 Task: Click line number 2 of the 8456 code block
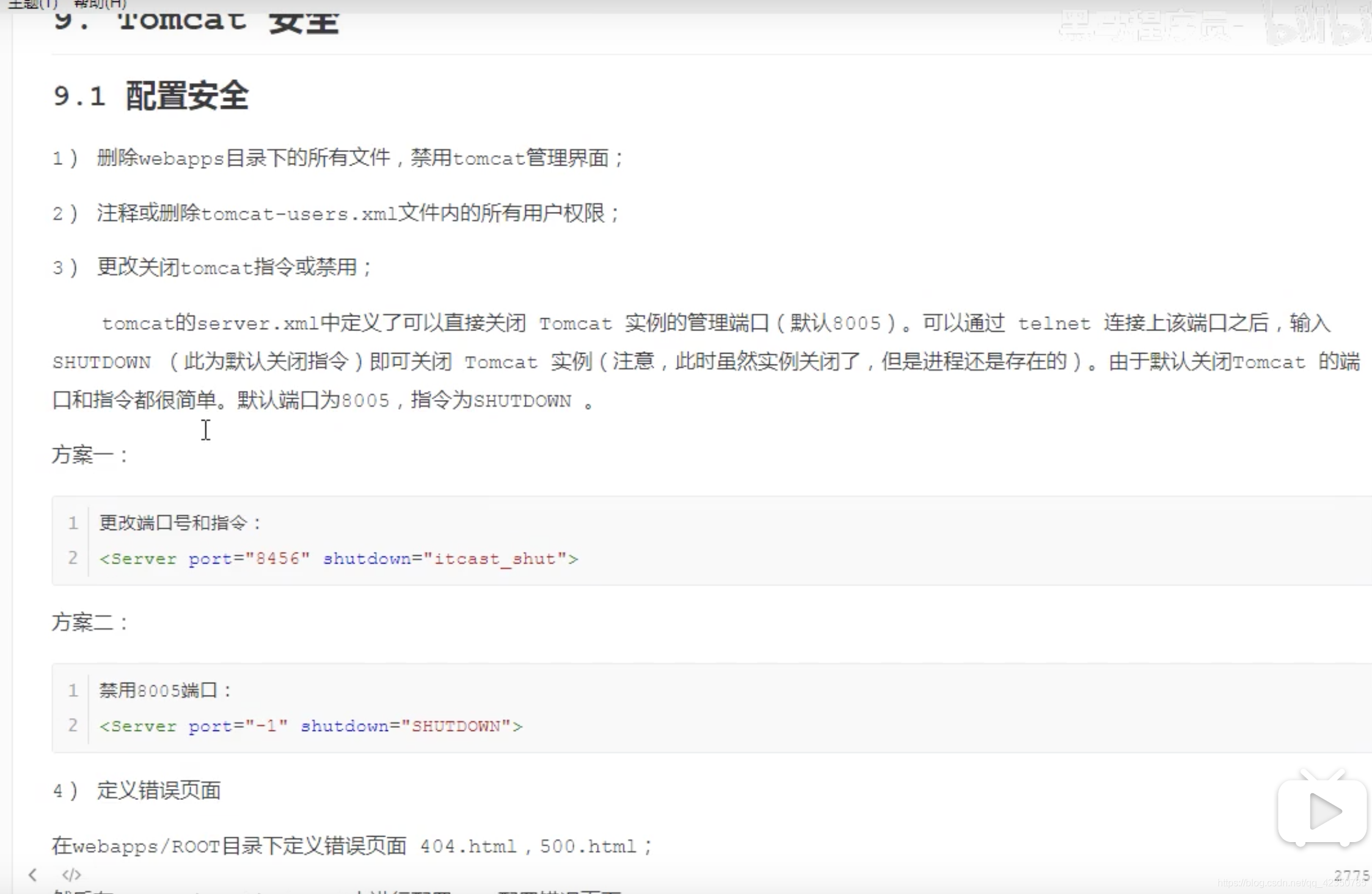click(73, 558)
